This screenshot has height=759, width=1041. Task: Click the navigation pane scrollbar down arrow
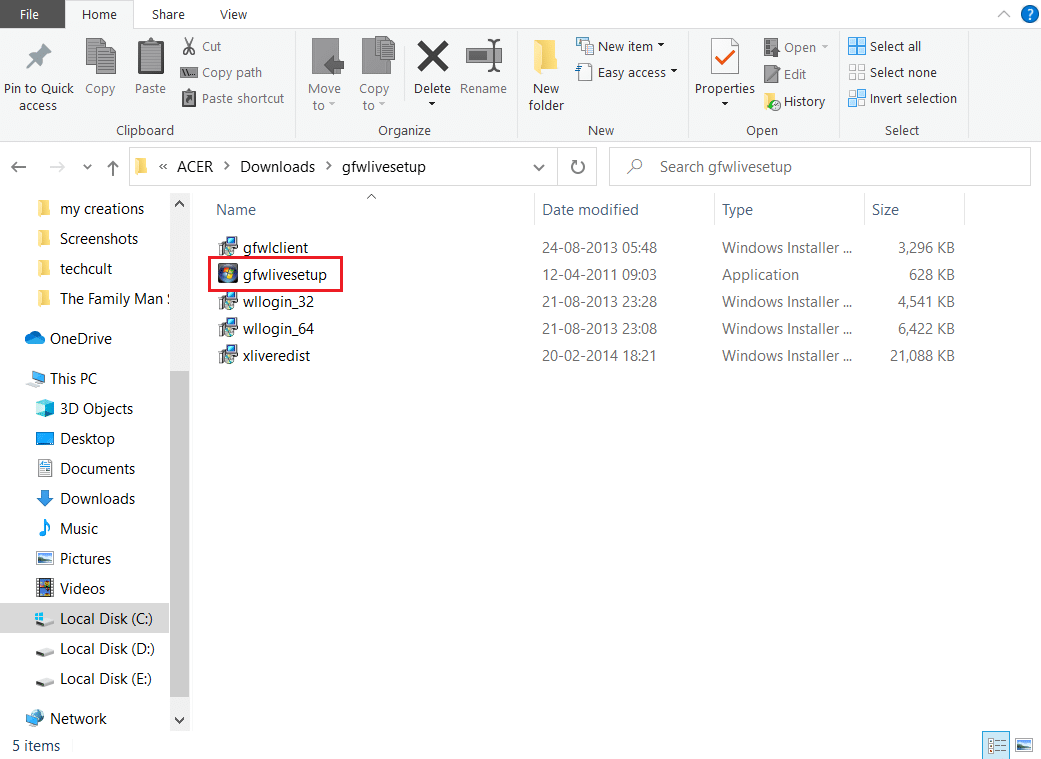pos(179,720)
